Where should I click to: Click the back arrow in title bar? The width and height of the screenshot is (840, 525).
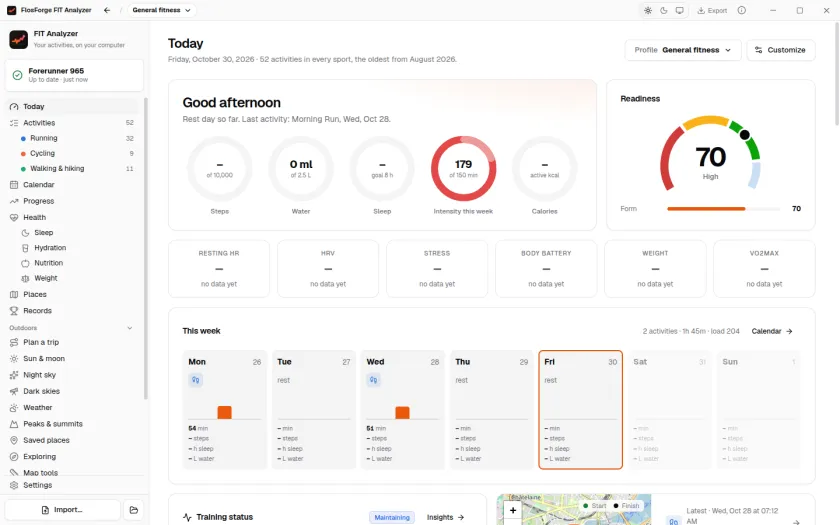(x=107, y=10)
